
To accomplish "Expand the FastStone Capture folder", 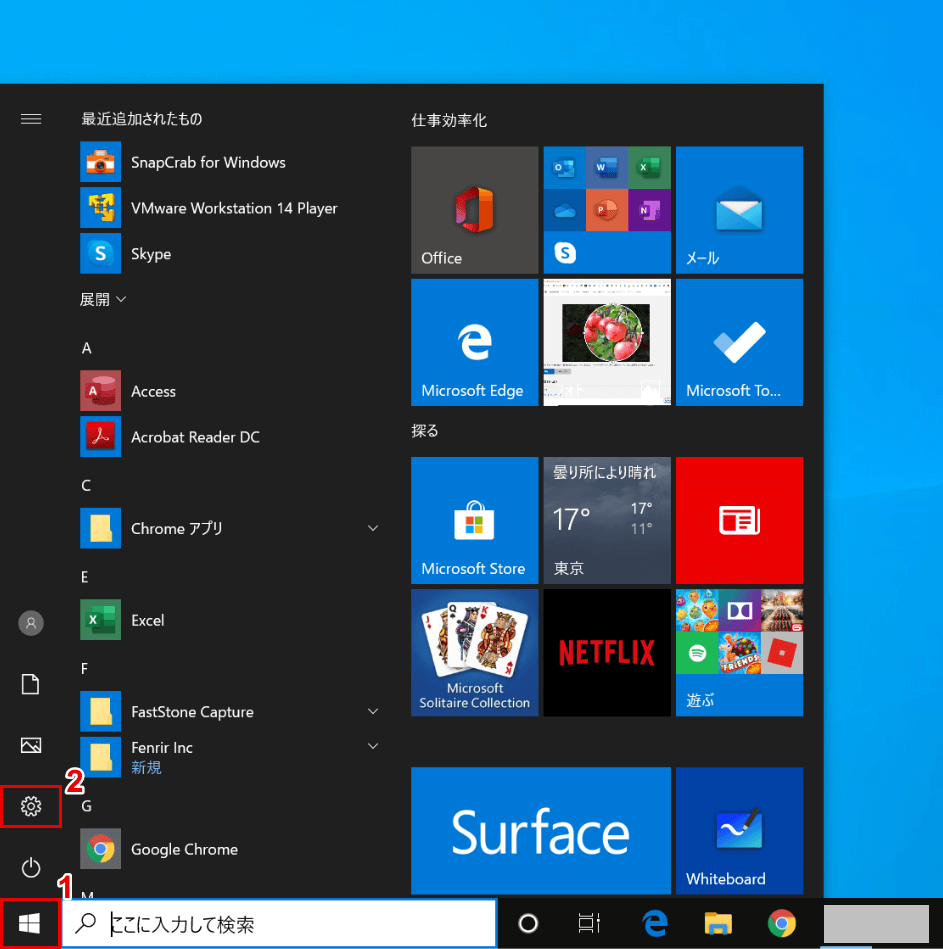I will coord(373,712).
